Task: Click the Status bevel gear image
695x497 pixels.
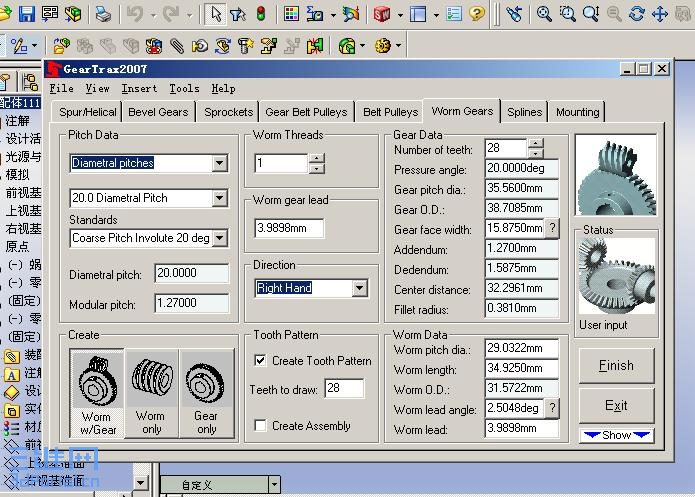Action: tap(616, 276)
